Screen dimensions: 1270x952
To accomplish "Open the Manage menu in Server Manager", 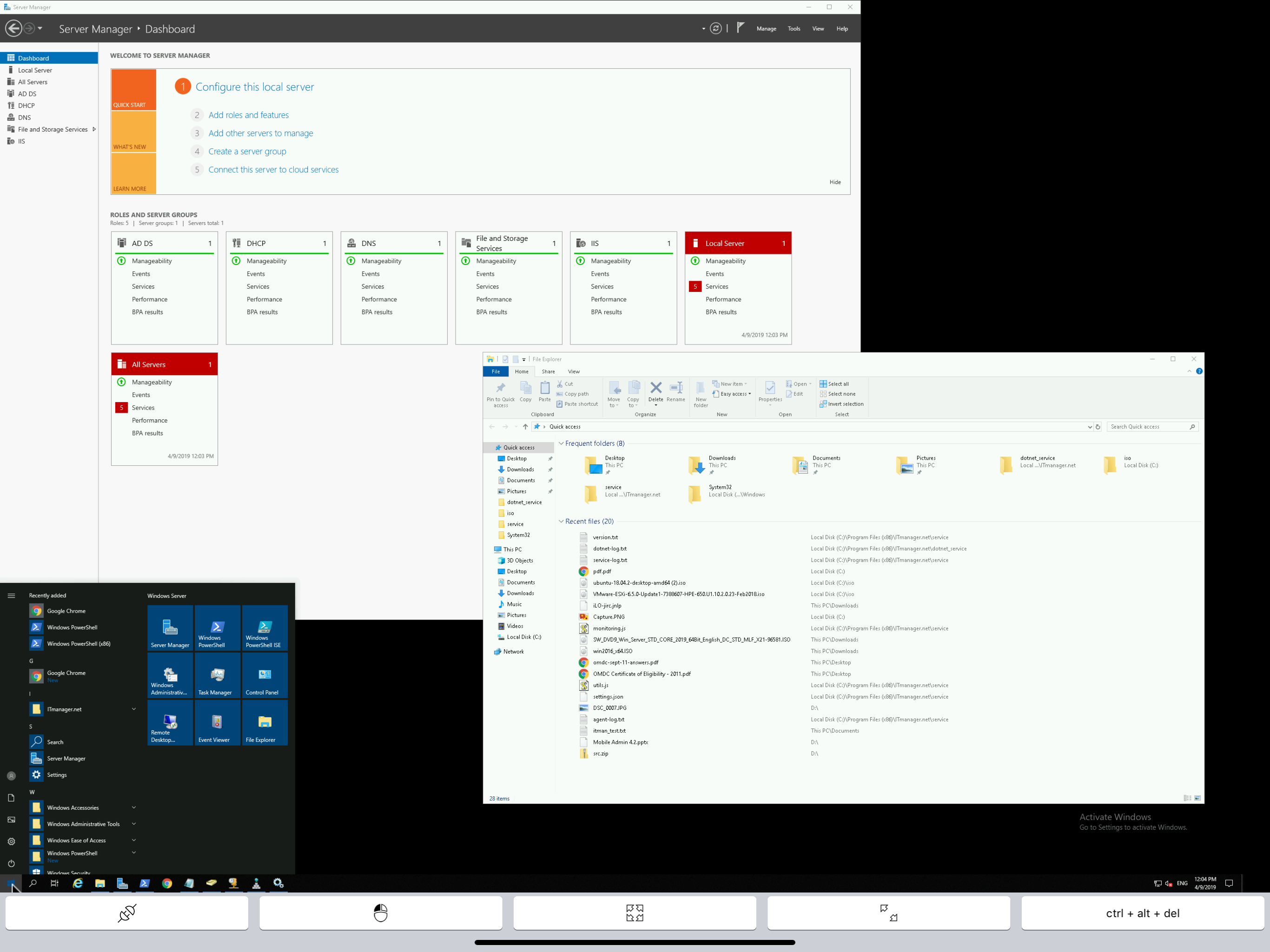I will [x=766, y=29].
